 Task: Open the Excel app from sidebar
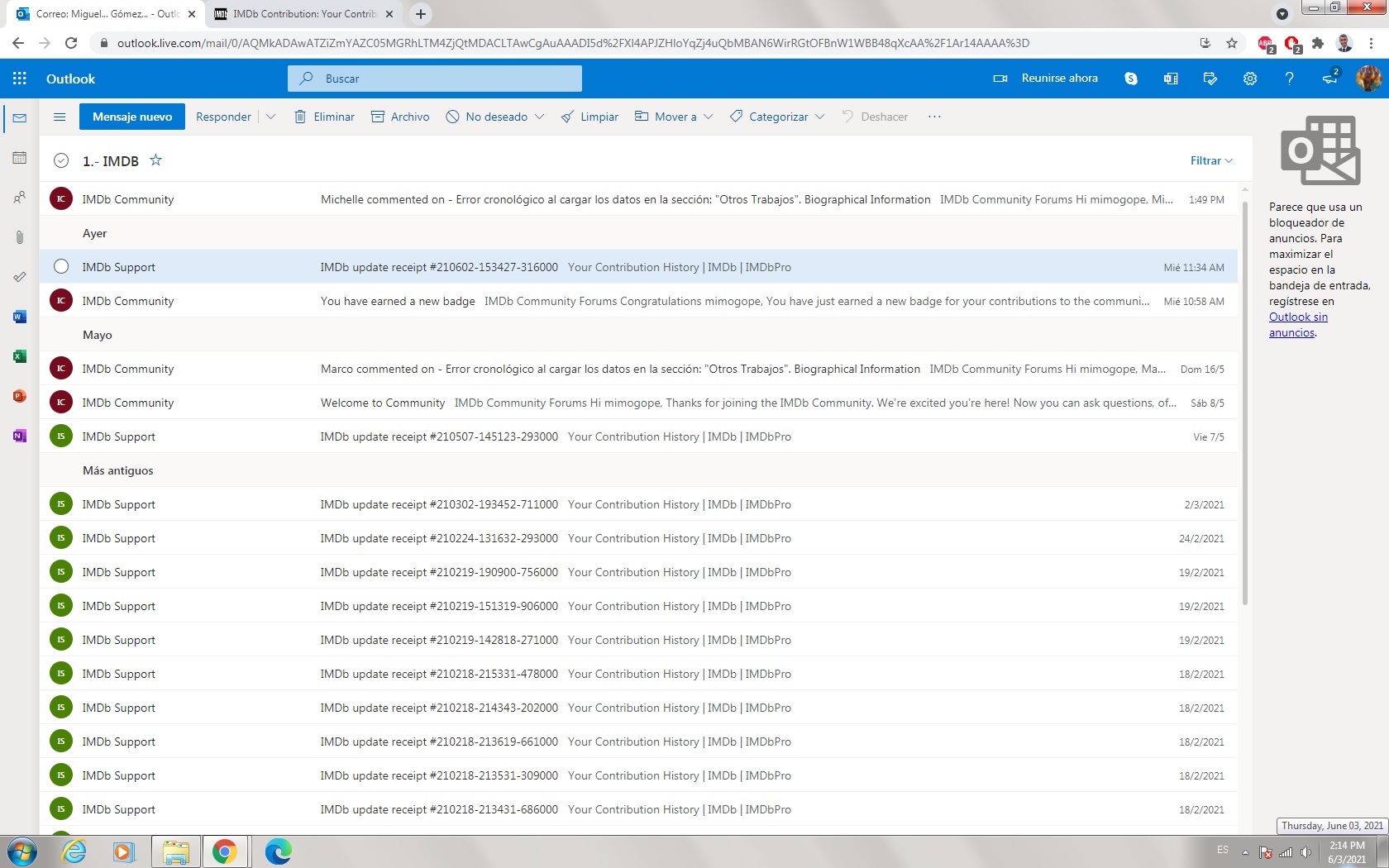pos(20,356)
